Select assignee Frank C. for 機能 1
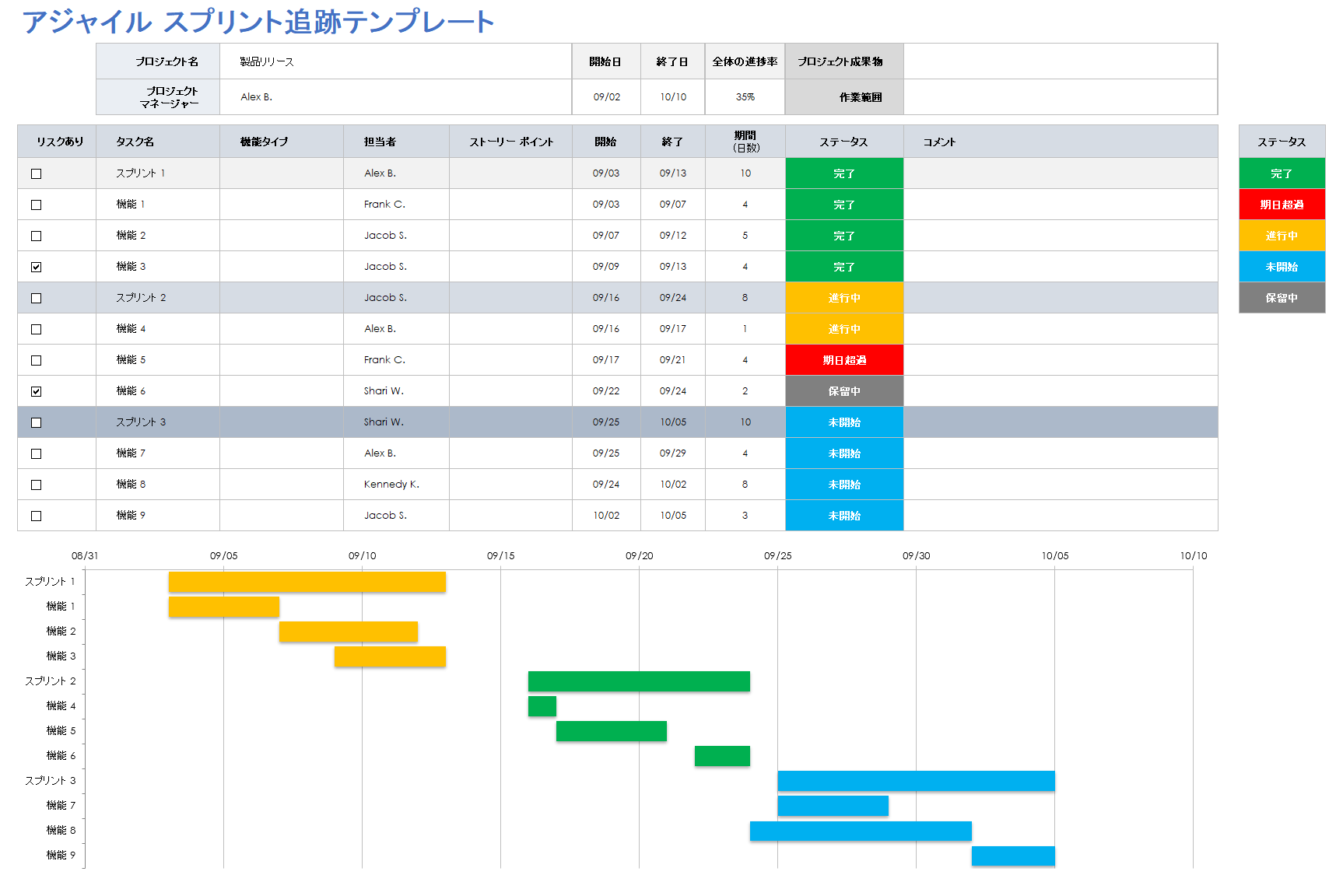 [396, 205]
